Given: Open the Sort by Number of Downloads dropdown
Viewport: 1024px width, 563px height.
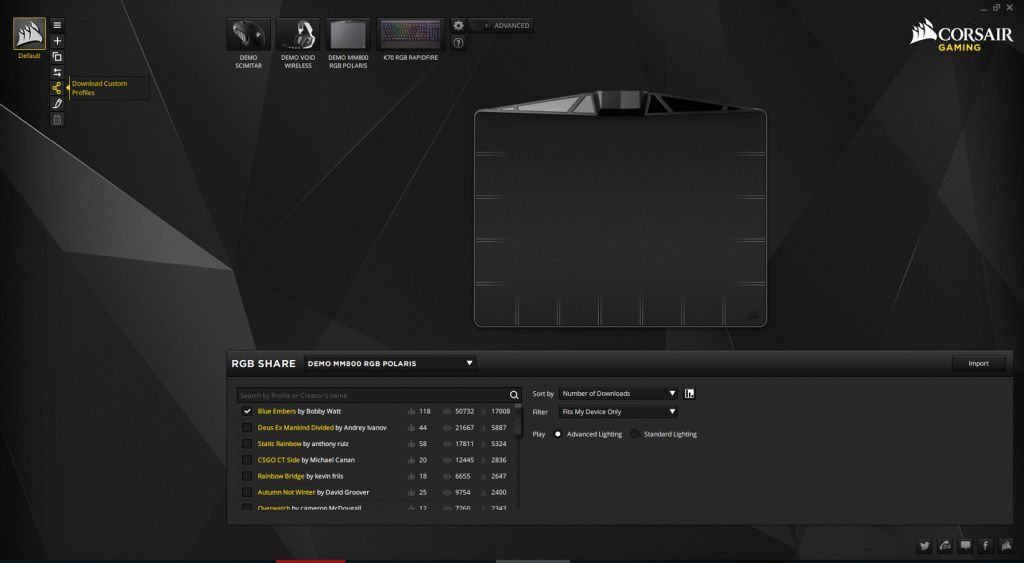Looking at the screenshot, I should [x=618, y=393].
